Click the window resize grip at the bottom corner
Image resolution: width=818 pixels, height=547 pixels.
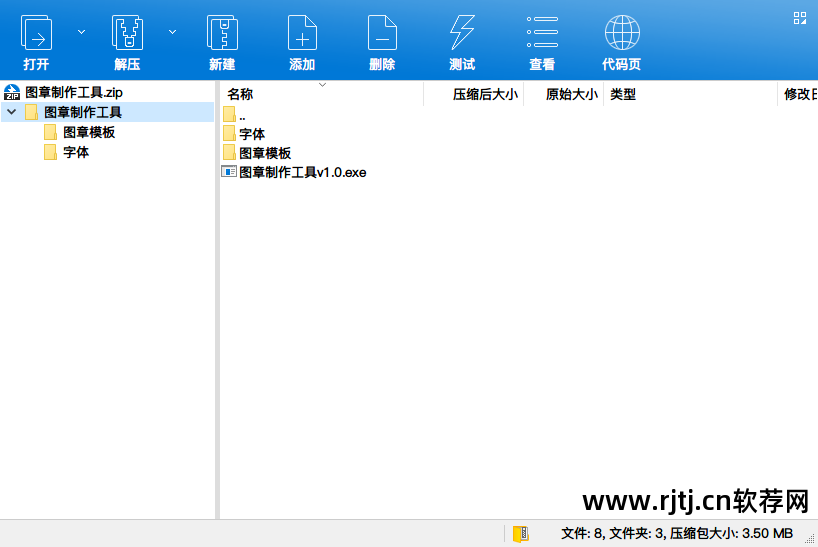[810, 539]
